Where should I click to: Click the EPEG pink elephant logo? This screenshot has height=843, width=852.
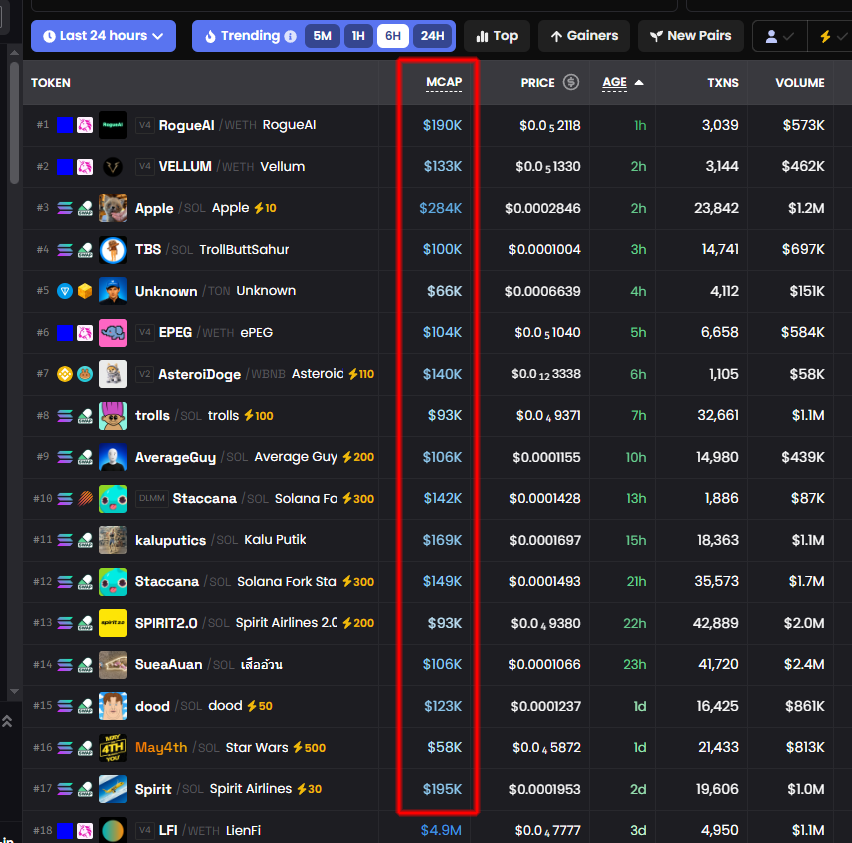tap(113, 333)
